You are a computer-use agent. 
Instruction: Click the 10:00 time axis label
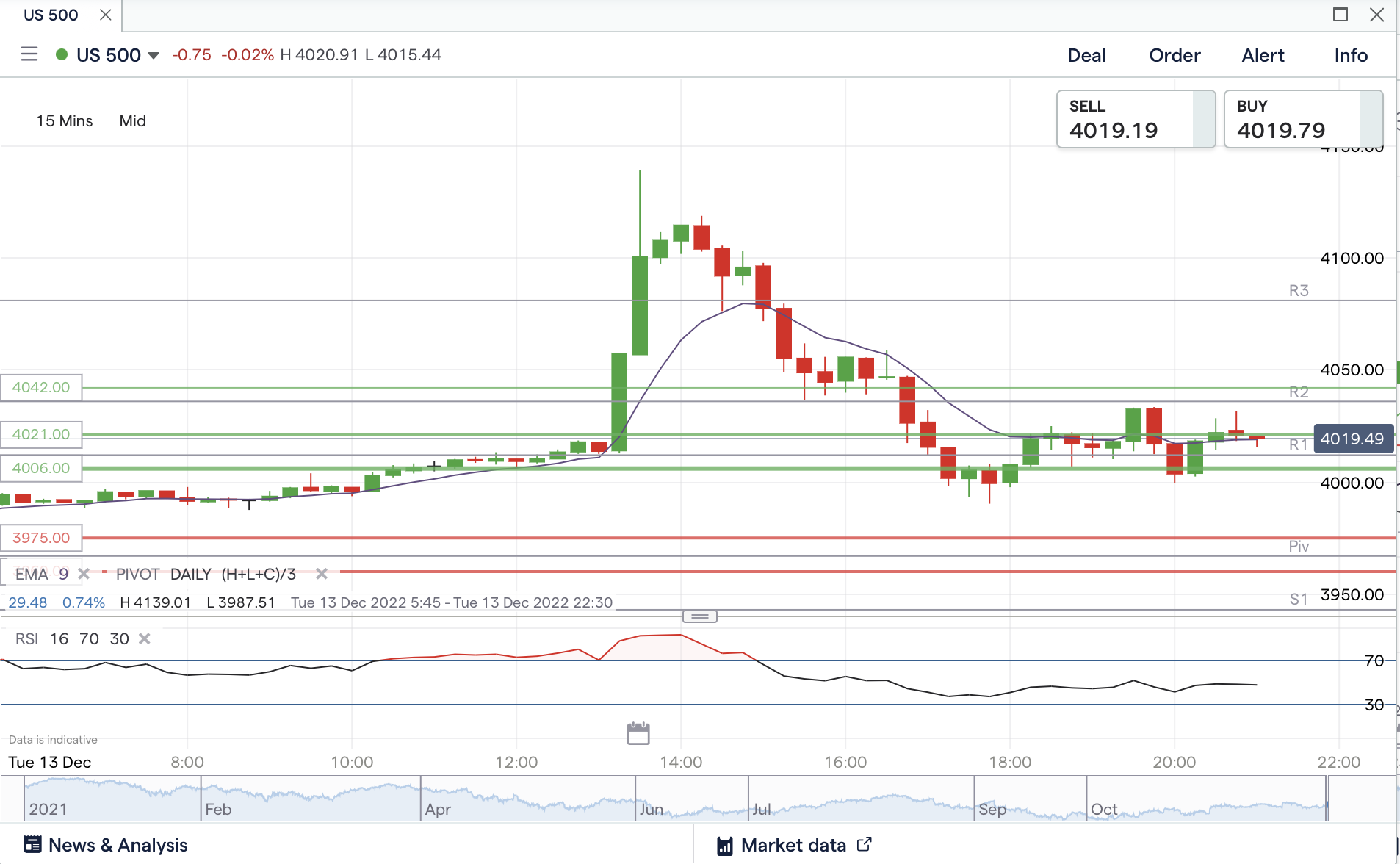tap(352, 762)
